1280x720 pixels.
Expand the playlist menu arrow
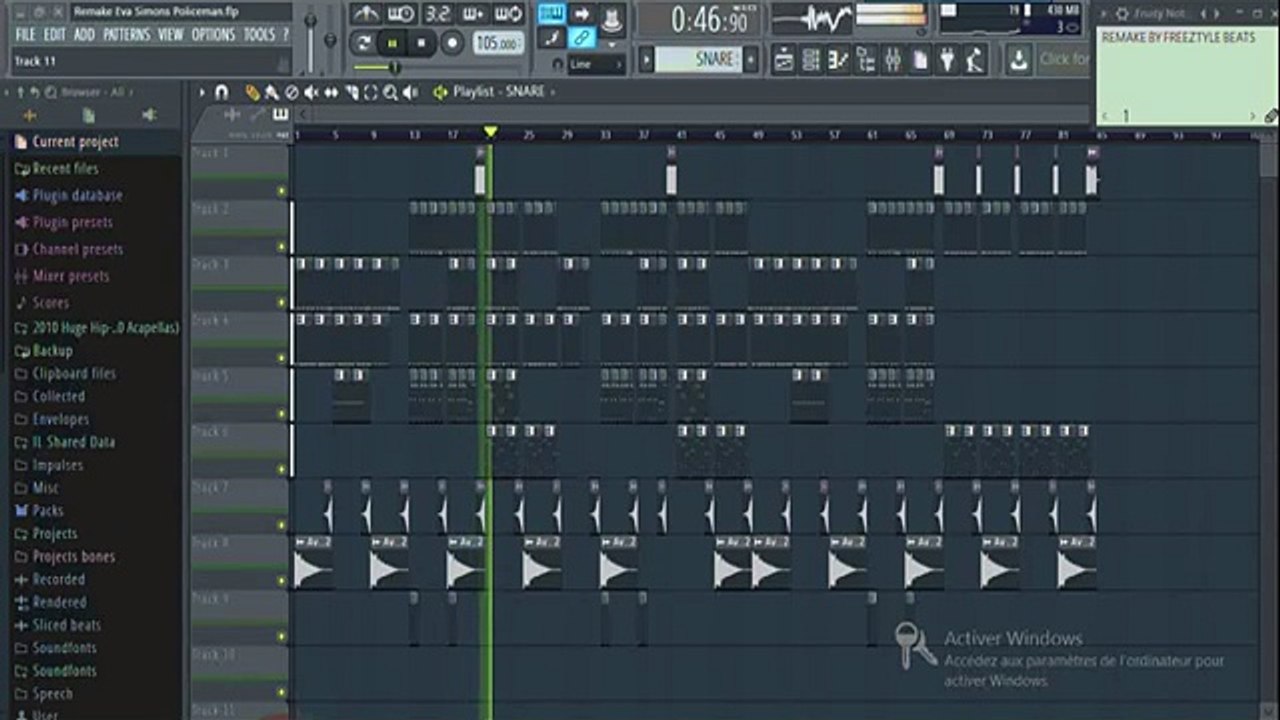tap(203, 92)
